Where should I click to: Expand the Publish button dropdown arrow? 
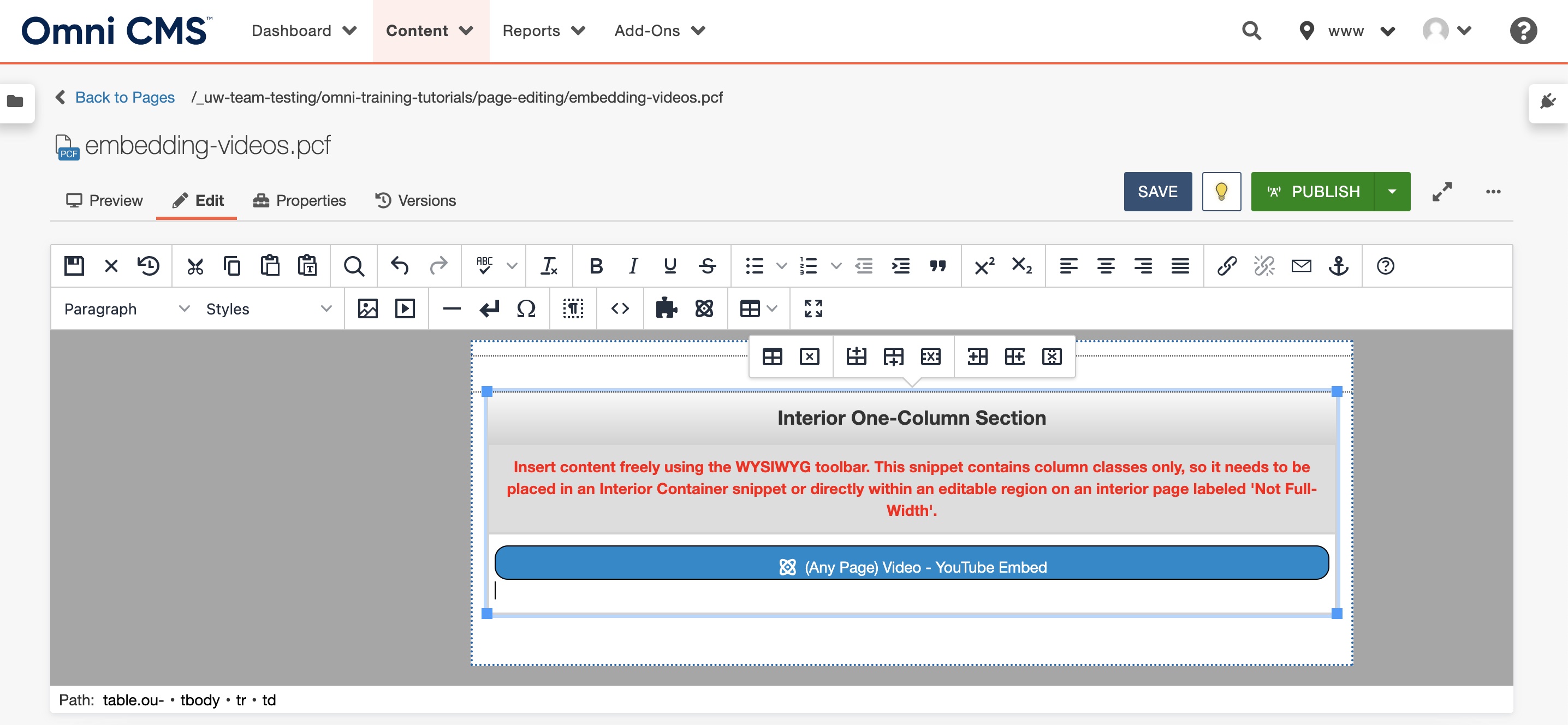pyautogui.click(x=1393, y=191)
